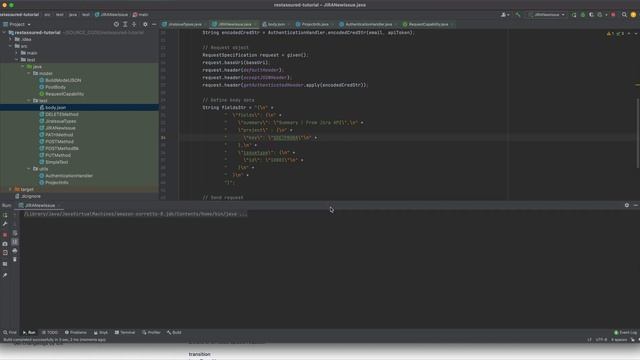
Task: Stop the running process in main toolbar
Action: point(613,15)
